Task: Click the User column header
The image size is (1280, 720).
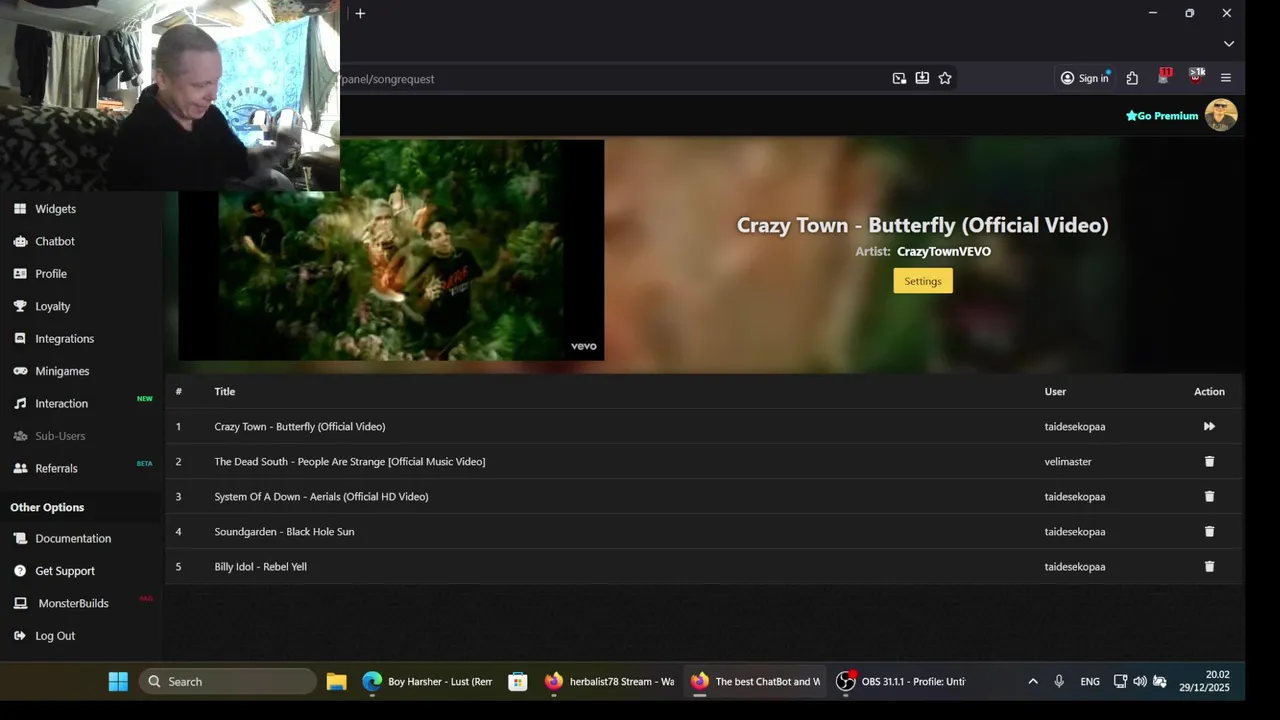Action: [x=1055, y=391]
